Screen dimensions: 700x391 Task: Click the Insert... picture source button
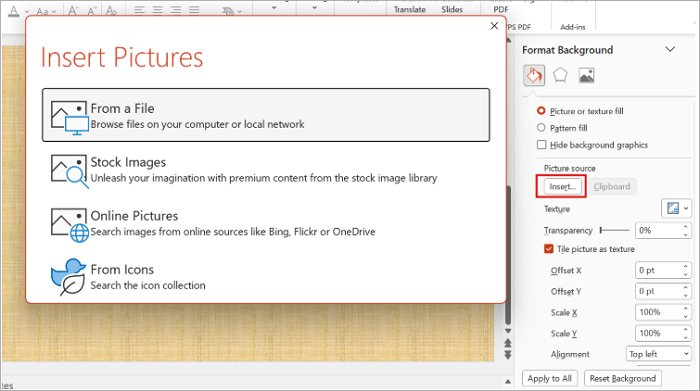click(x=562, y=187)
